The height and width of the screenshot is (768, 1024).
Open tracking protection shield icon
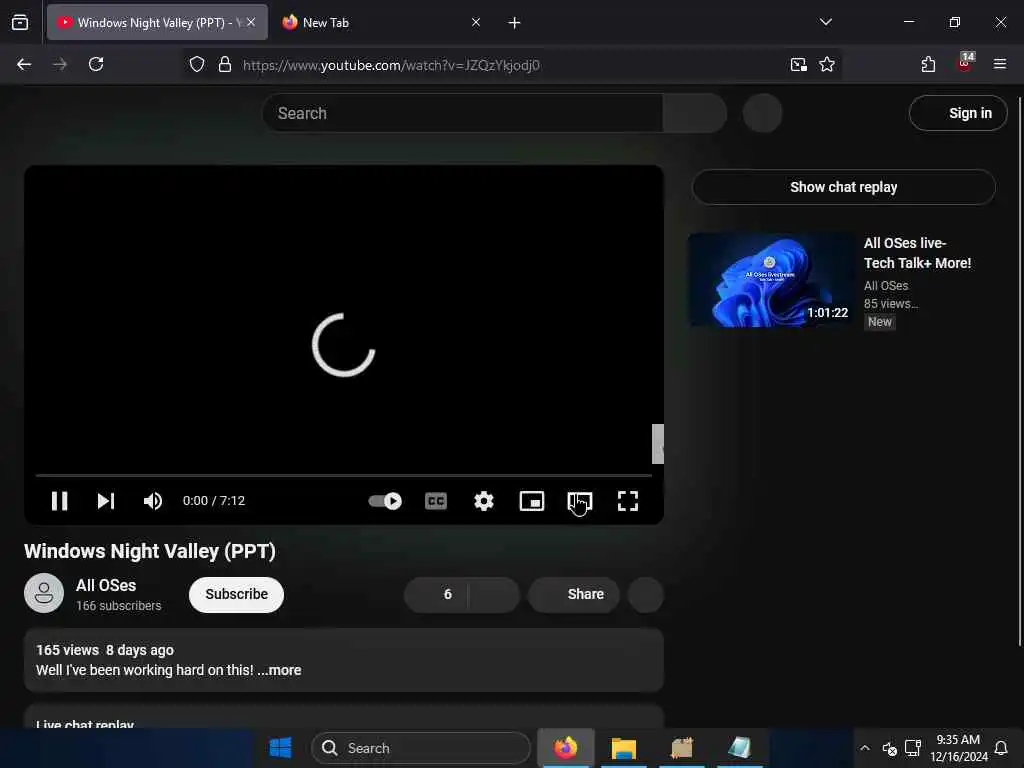197,65
